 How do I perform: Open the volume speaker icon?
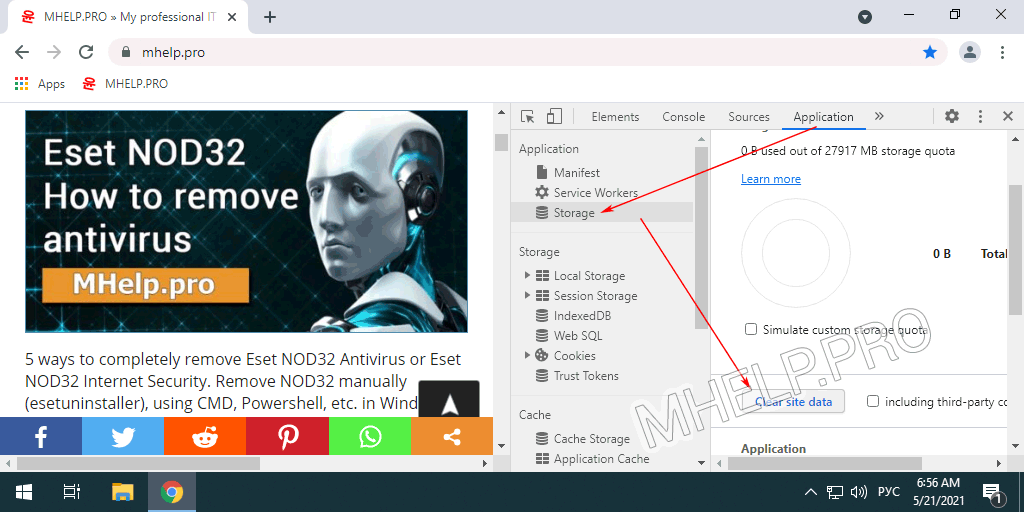859,492
